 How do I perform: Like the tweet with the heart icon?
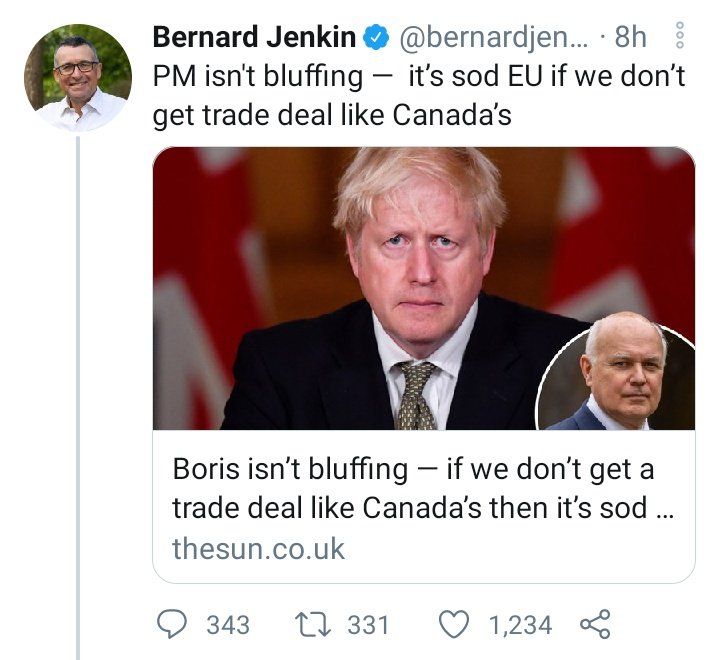click(x=454, y=625)
